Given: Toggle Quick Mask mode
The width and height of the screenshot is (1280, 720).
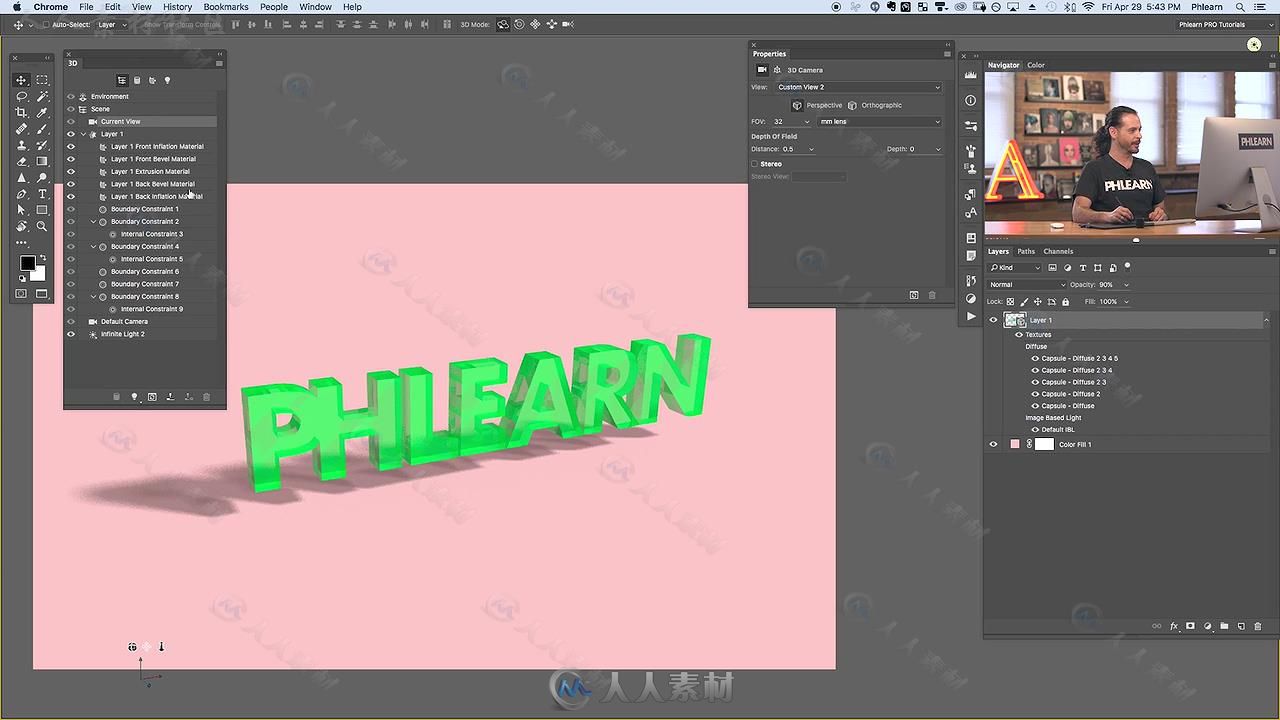Looking at the screenshot, I should (21, 294).
